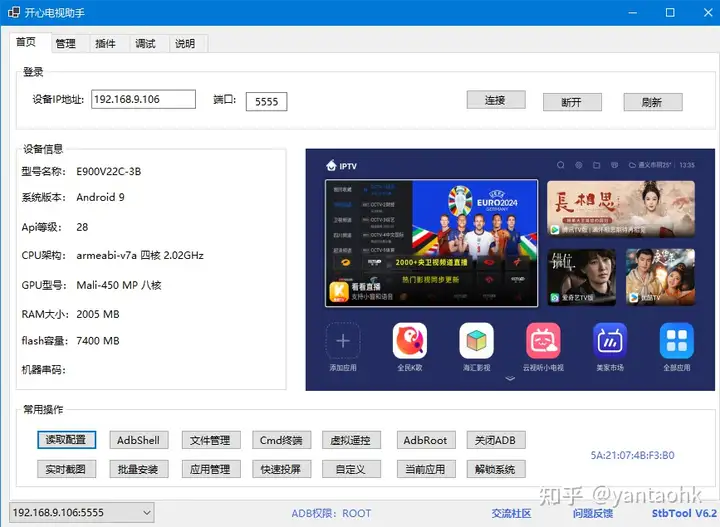
Task: Open the 海汇影视 cube icon
Action: (x=476, y=341)
